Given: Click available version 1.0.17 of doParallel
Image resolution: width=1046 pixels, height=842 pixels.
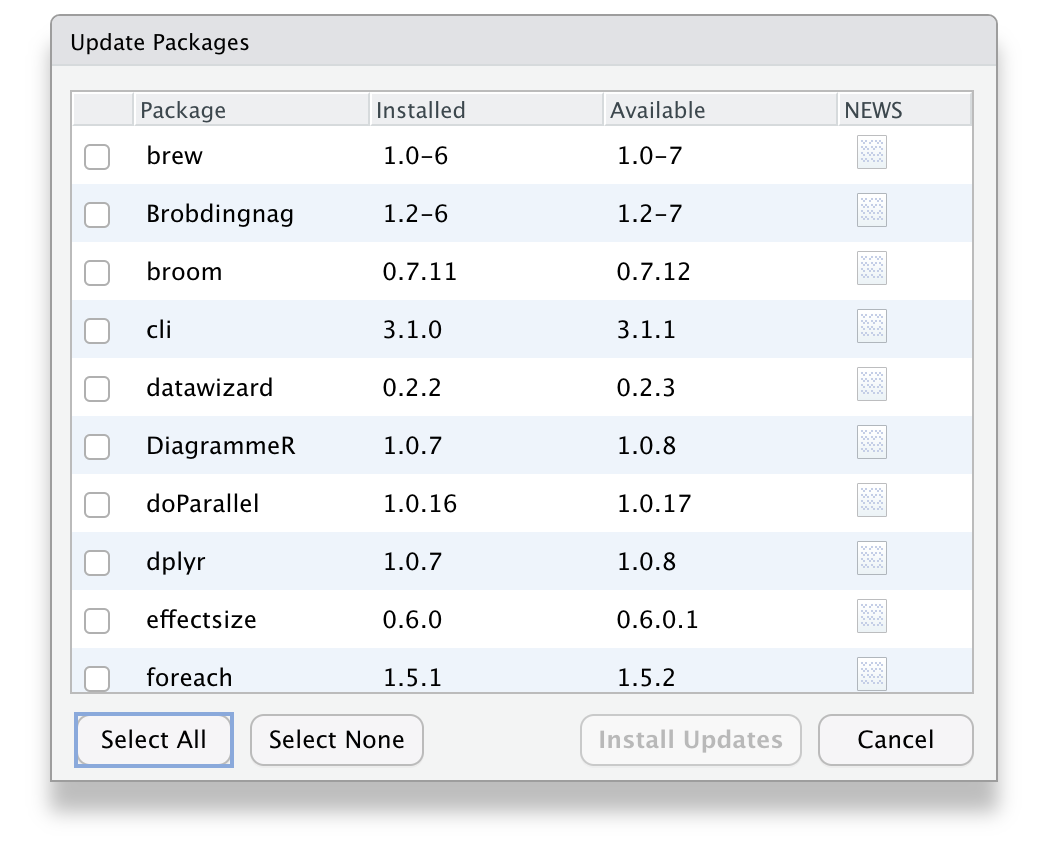Looking at the screenshot, I should (x=654, y=504).
